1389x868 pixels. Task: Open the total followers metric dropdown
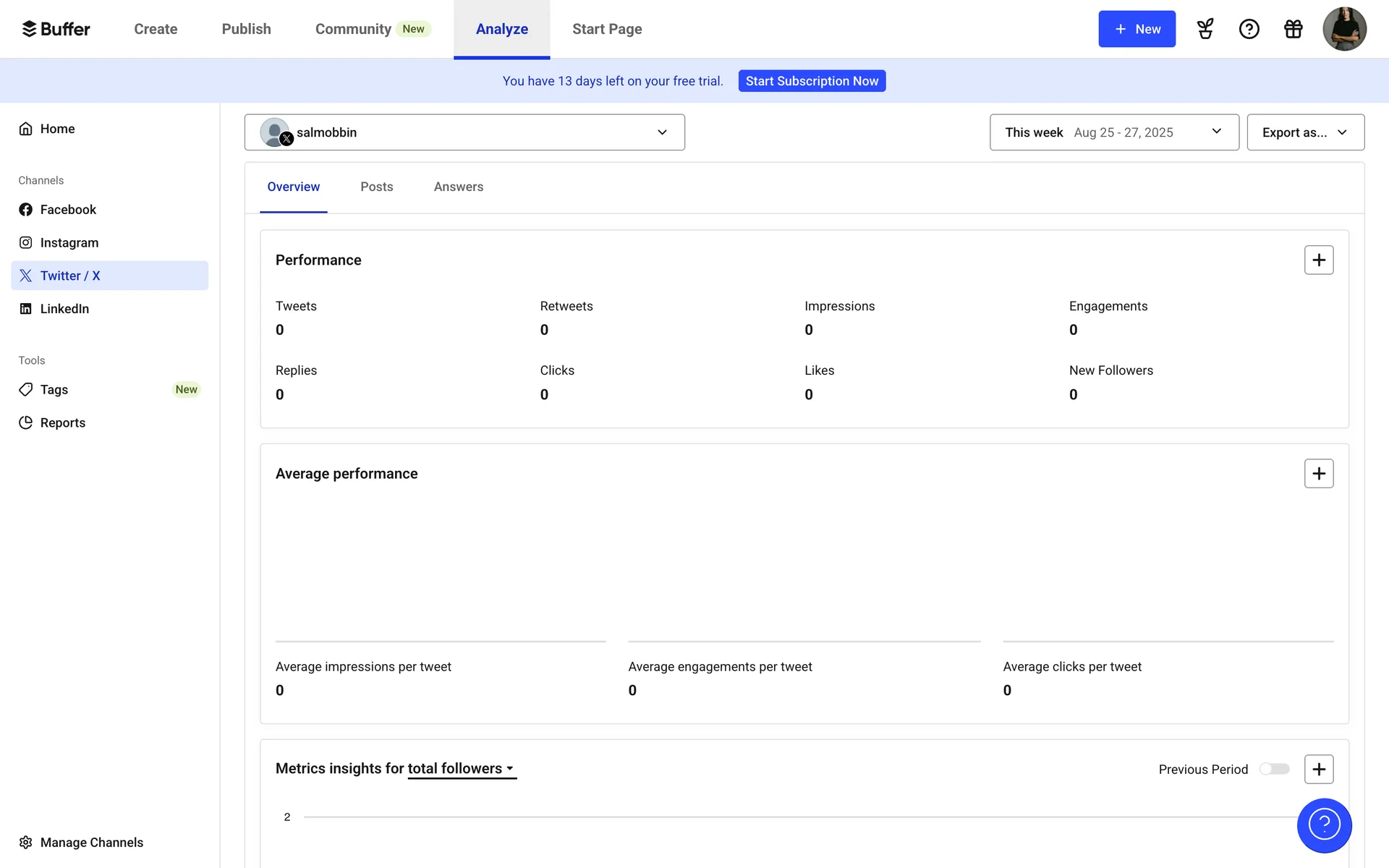(462, 769)
